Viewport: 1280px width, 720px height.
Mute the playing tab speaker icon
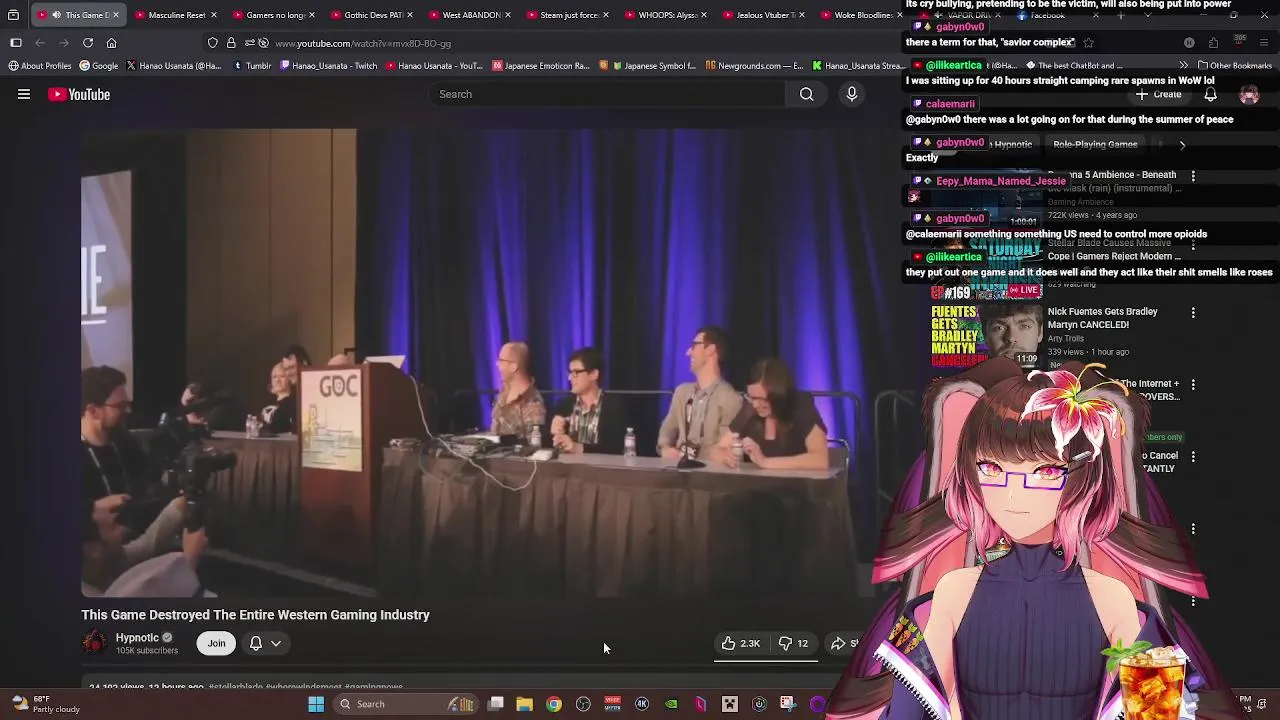pos(56,15)
